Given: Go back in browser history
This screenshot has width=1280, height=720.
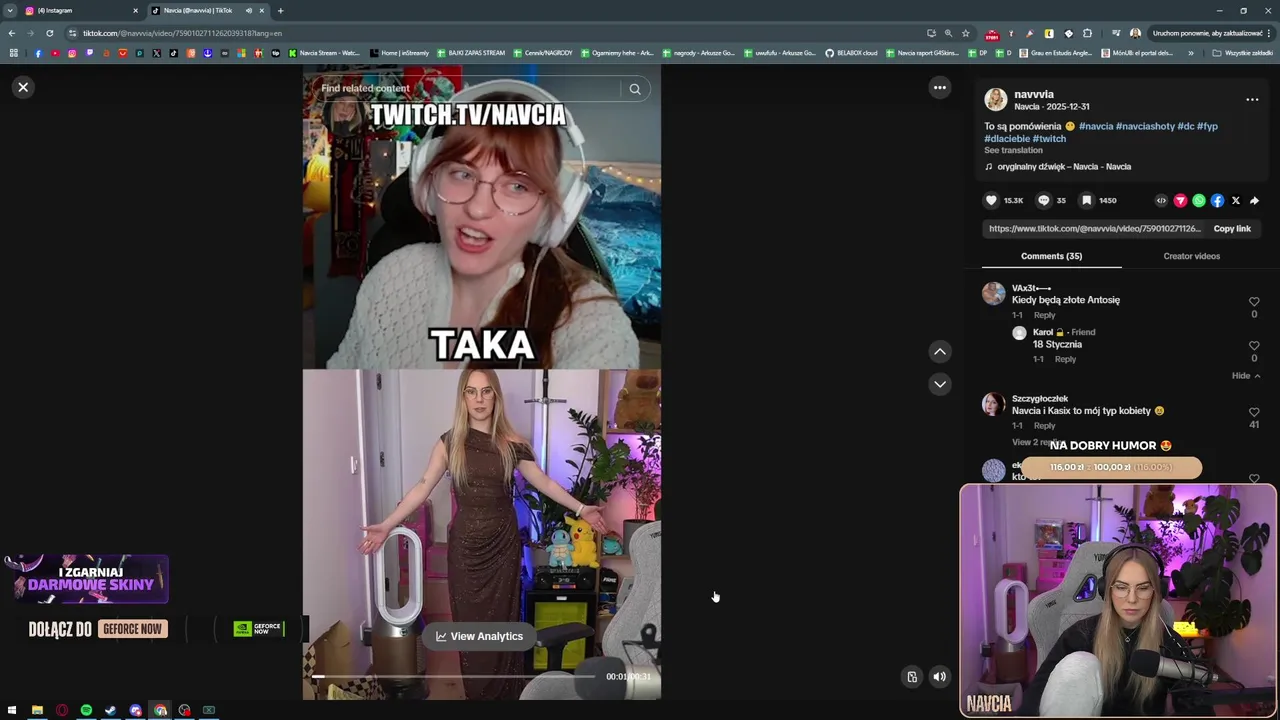Looking at the screenshot, I should coord(12,33).
